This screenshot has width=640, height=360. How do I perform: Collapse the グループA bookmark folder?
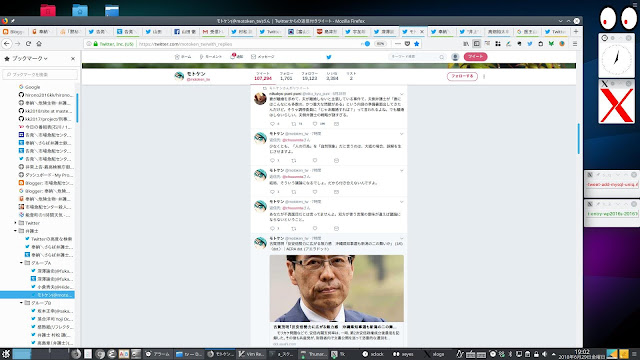tap(21, 263)
